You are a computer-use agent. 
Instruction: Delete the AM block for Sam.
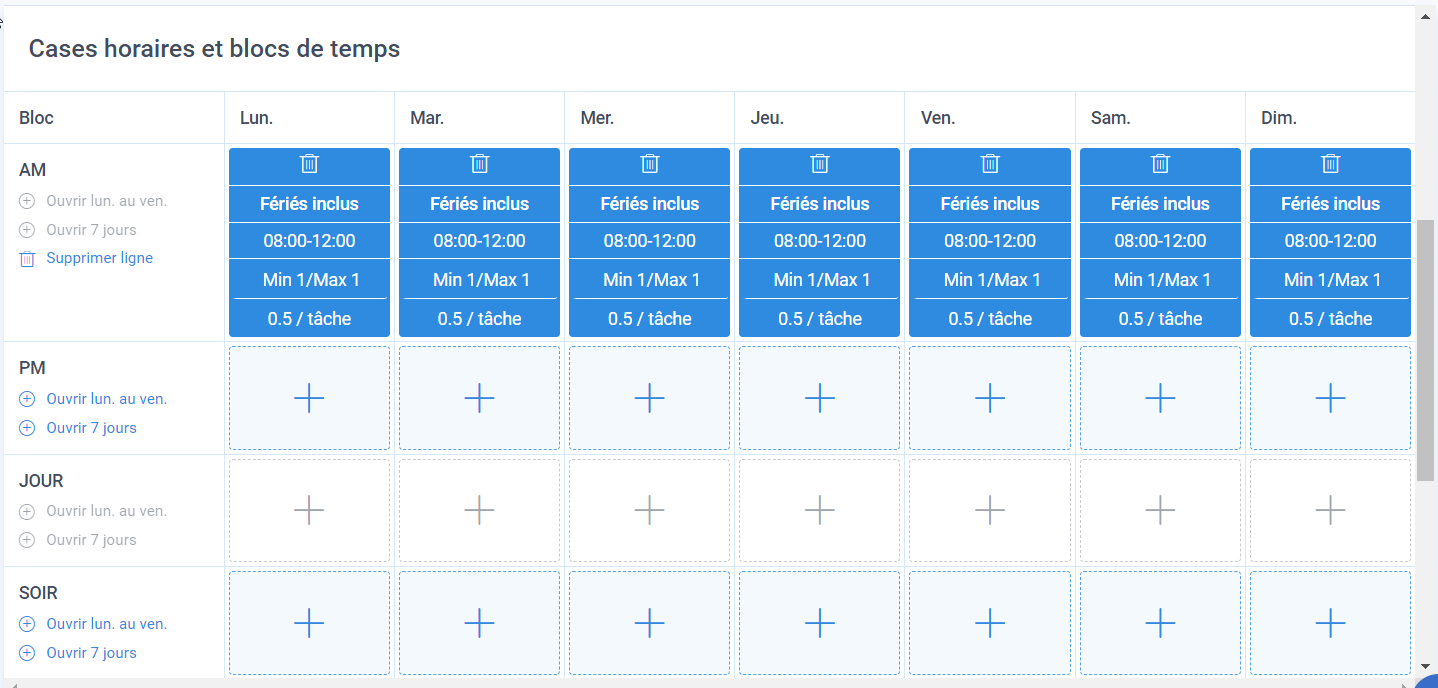pos(1160,164)
